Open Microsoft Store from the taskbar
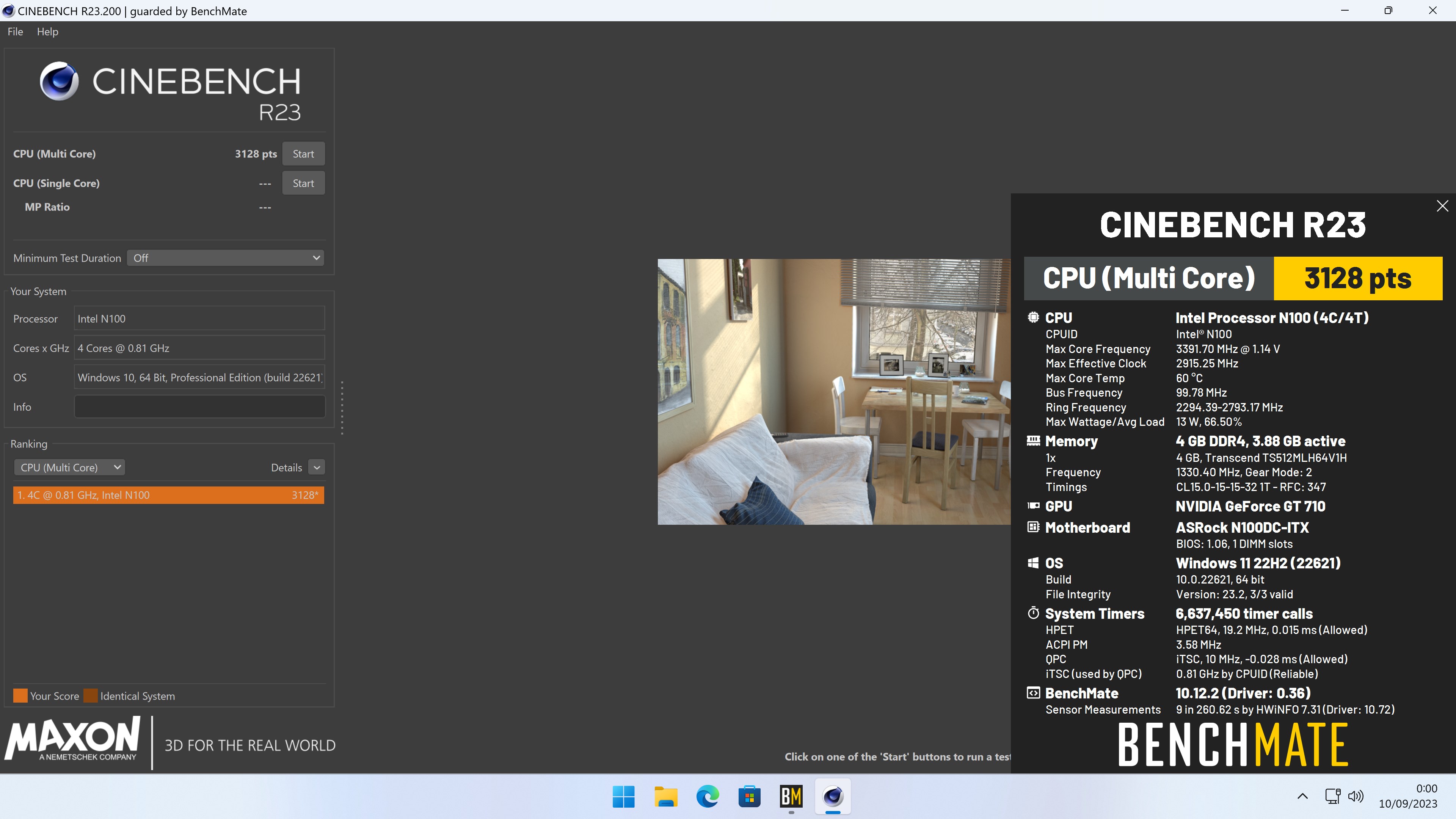This screenshot has height=819, width=1456. 750,797
